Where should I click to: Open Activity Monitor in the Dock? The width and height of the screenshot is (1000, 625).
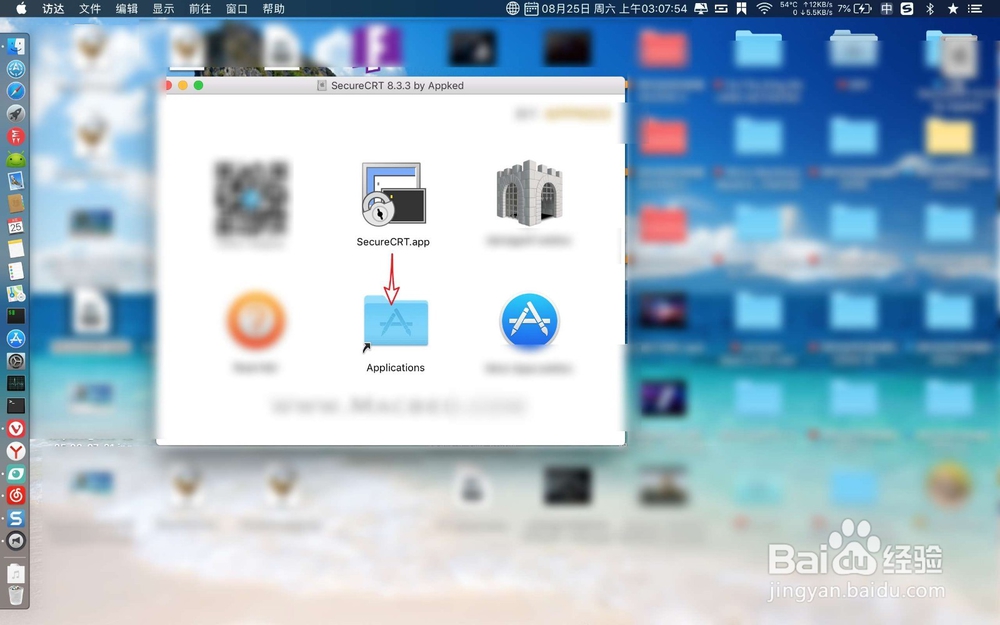[x=16, y=383]
